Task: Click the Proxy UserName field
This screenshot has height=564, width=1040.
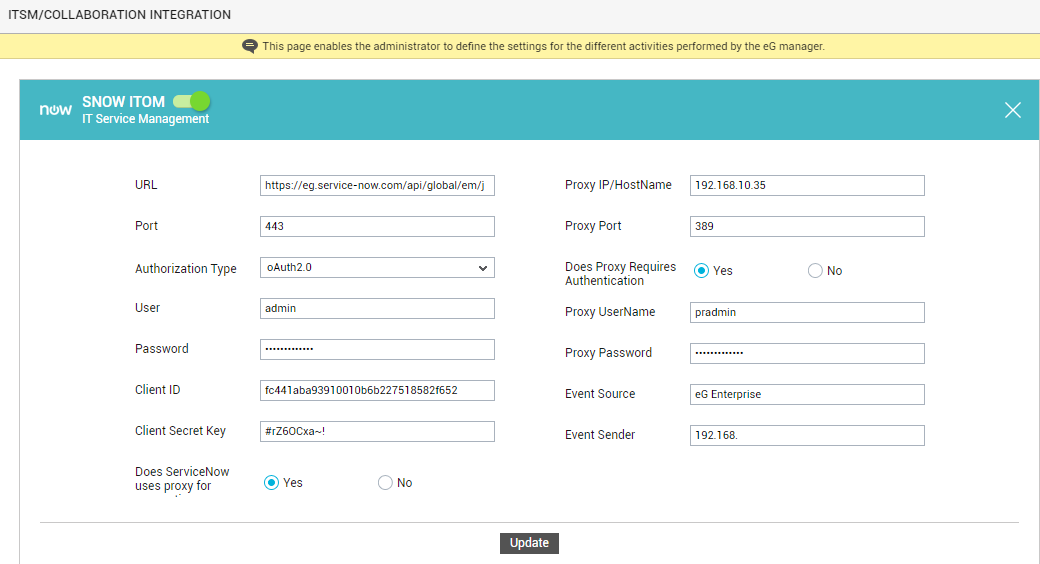Action: click(807, 313)
